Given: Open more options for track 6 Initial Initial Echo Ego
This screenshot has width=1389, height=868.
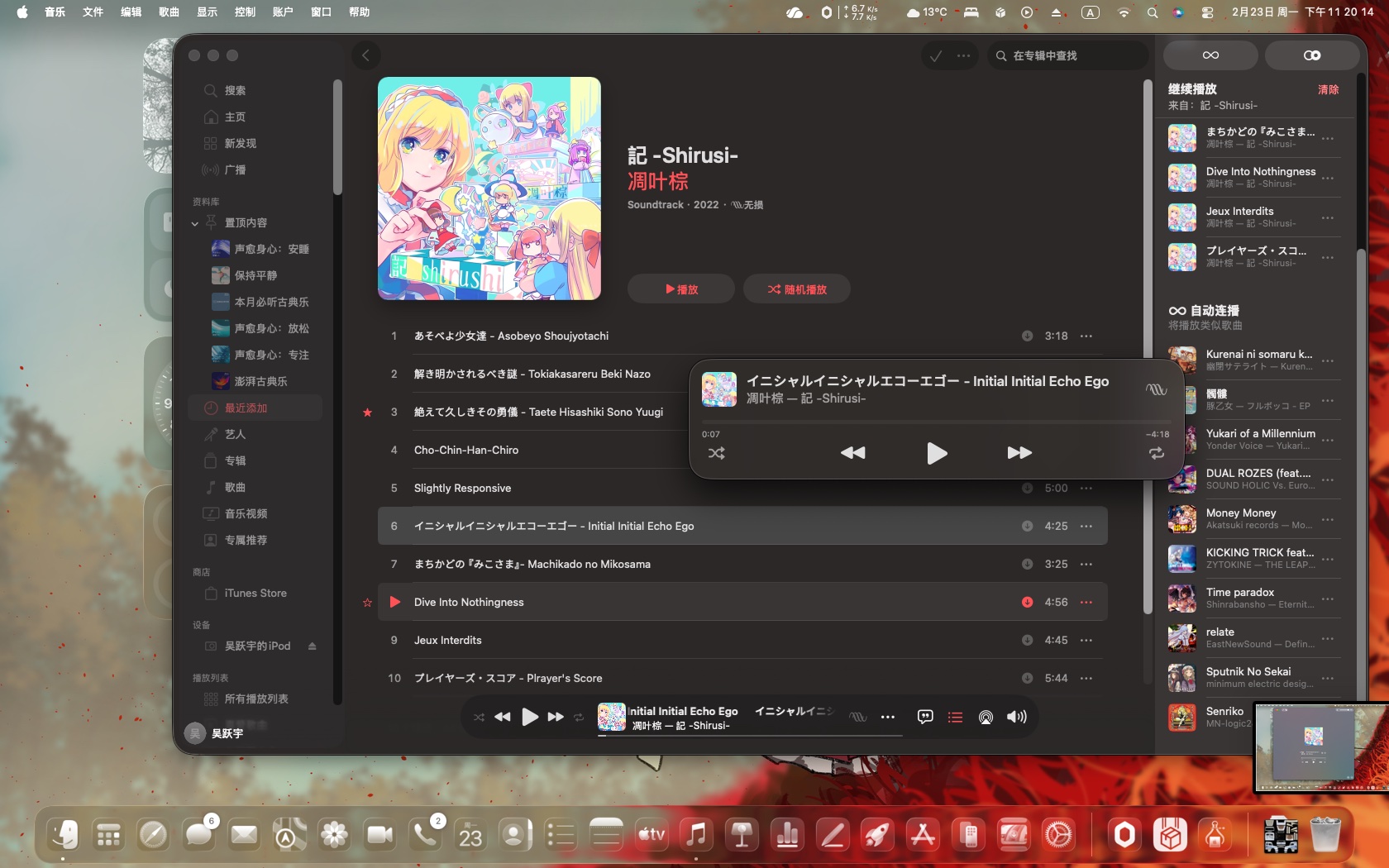Looking at the screenshot, I should coord(1086,526).
